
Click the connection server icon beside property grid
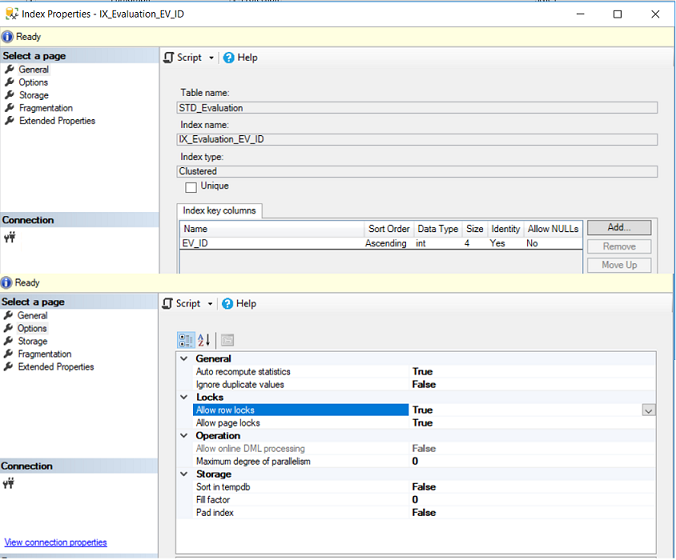click(x=10, y=484)
